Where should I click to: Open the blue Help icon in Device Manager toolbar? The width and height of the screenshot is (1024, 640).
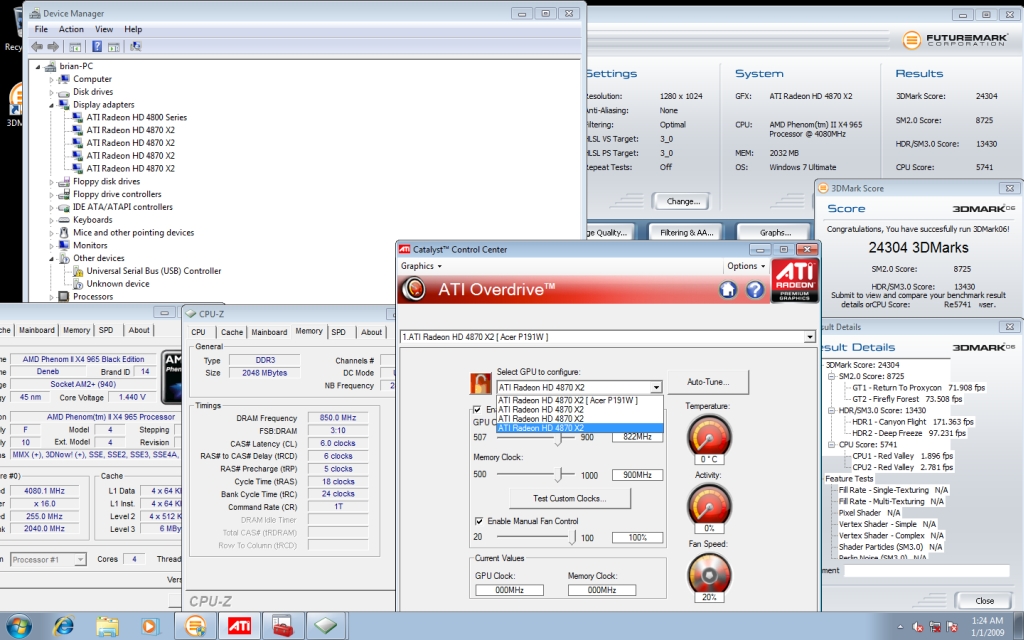97,46
